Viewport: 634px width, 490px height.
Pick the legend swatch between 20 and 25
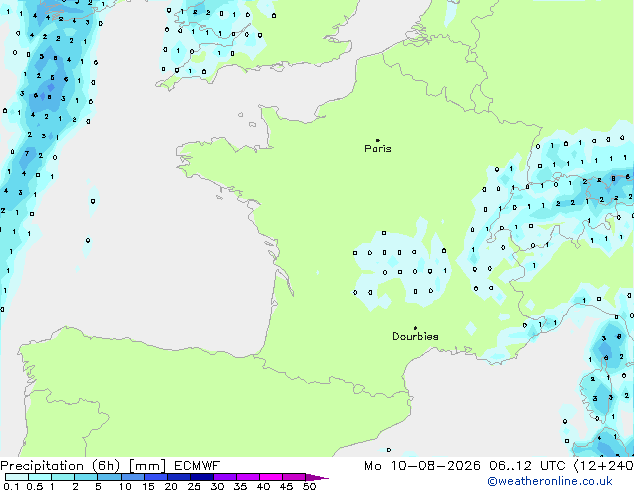click(179, 477)
